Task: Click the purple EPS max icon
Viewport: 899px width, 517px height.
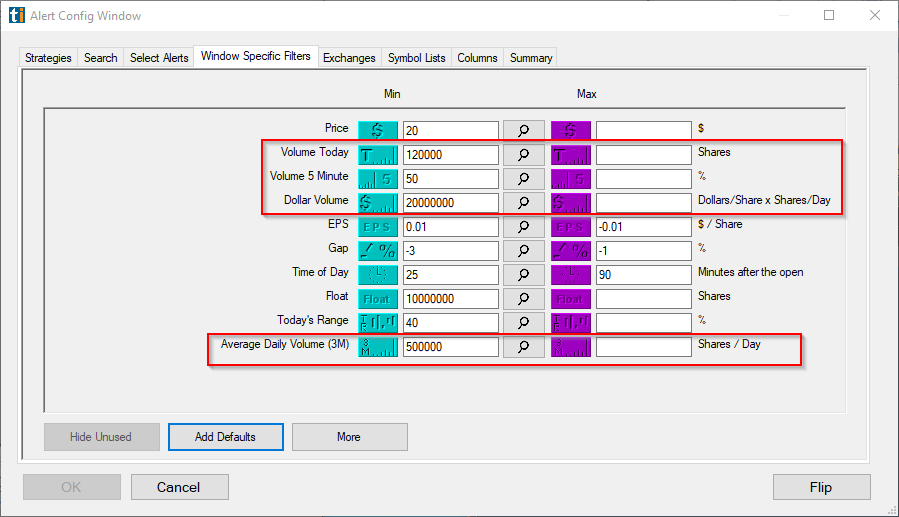Action: click(570, 227)
